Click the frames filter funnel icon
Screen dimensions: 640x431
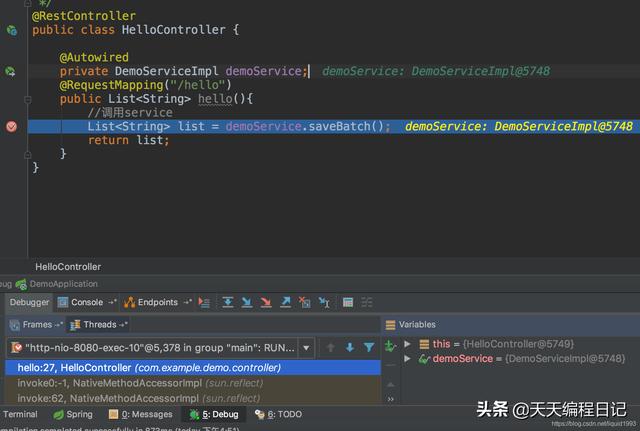pos(369,348)
